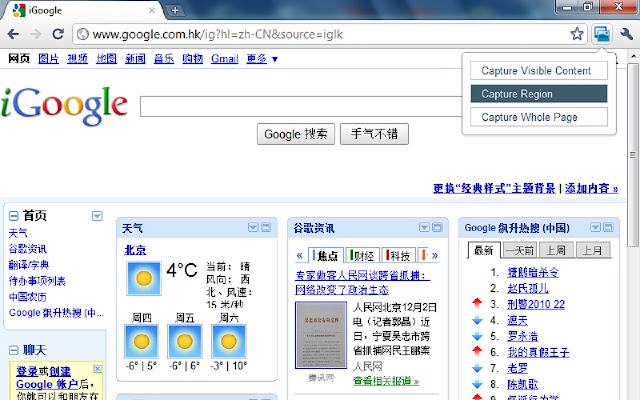Switch to the 上月 tab
This screenshot has width=640, height=400.
coord(593,250)
